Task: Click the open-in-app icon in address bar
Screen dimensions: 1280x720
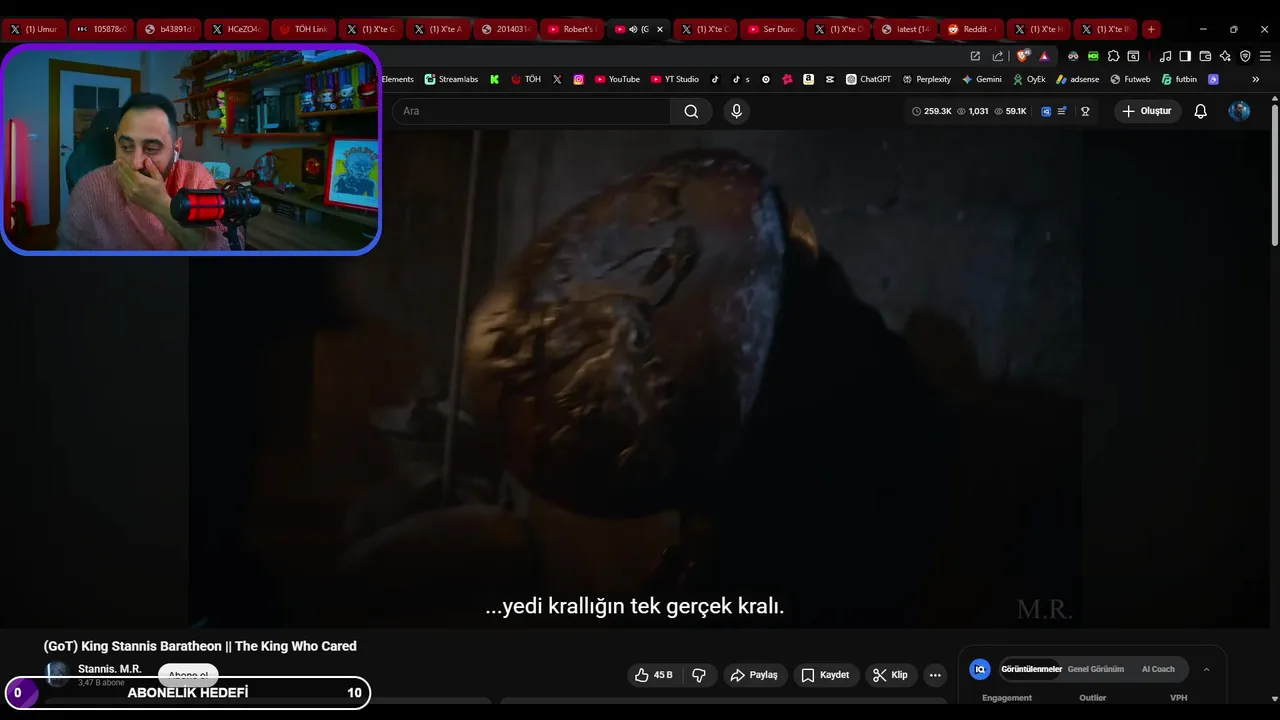Action: pos(975,56)
